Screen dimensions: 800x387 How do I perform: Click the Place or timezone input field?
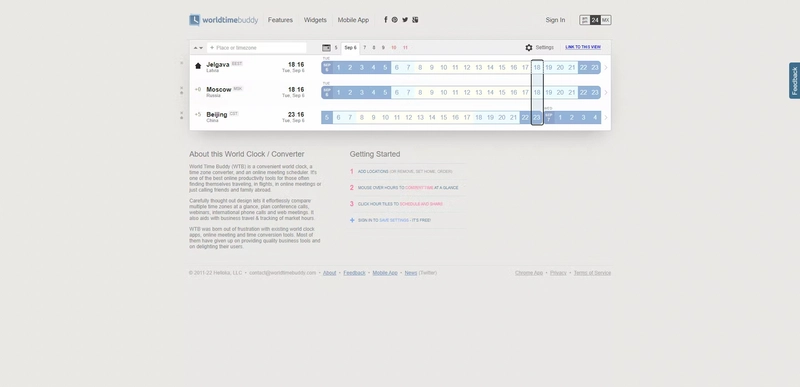point(257,47)
